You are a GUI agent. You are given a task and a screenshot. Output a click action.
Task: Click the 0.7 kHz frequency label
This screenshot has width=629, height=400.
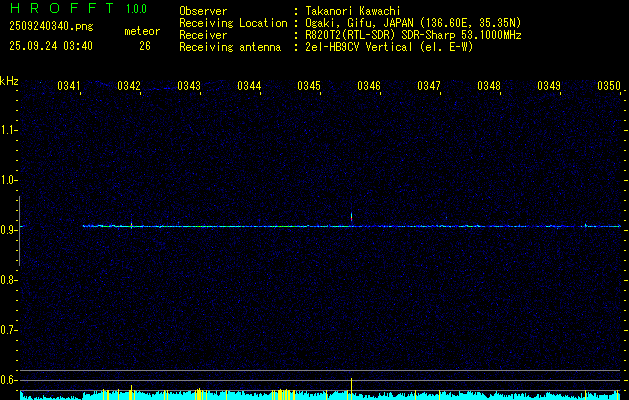coord(8,330)
